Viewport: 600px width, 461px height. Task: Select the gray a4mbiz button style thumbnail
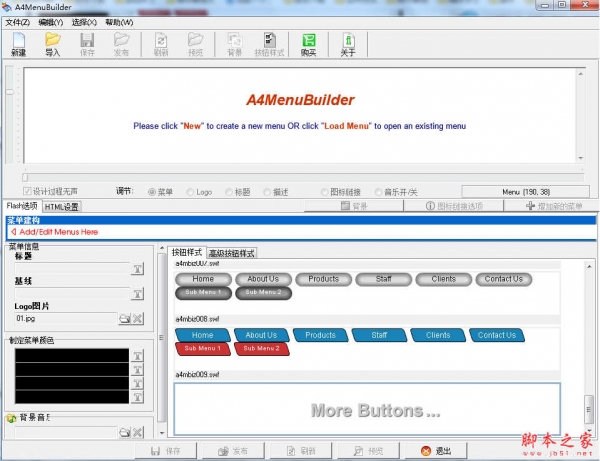point(367,292)
